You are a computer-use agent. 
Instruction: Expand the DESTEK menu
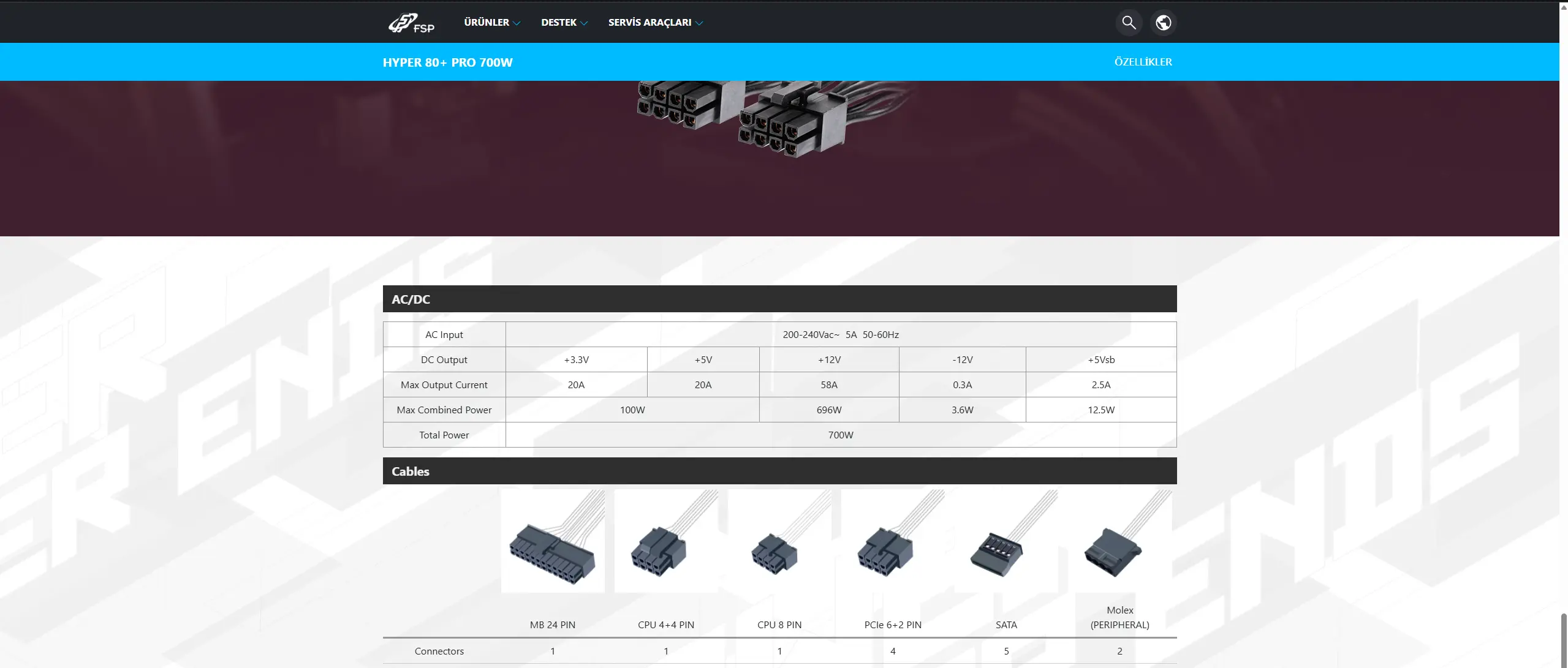point(564,23)
